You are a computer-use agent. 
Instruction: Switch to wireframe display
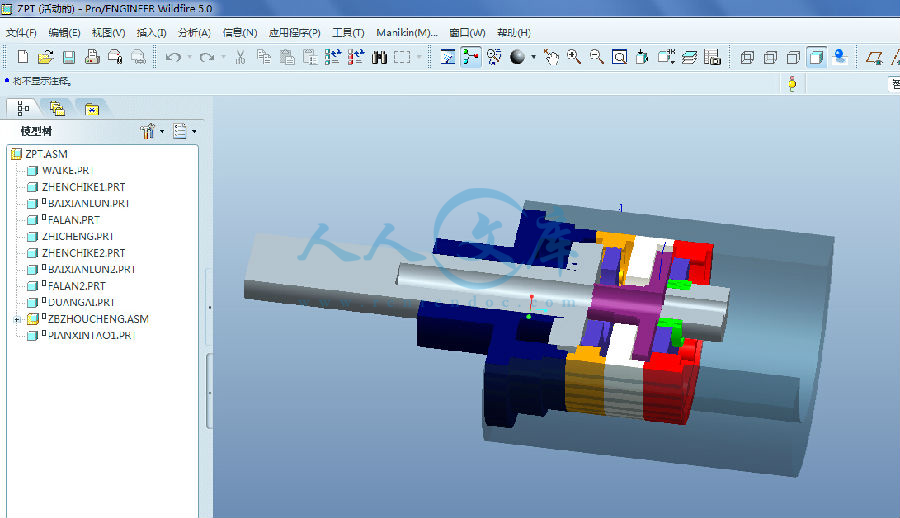tap(747, 57)
